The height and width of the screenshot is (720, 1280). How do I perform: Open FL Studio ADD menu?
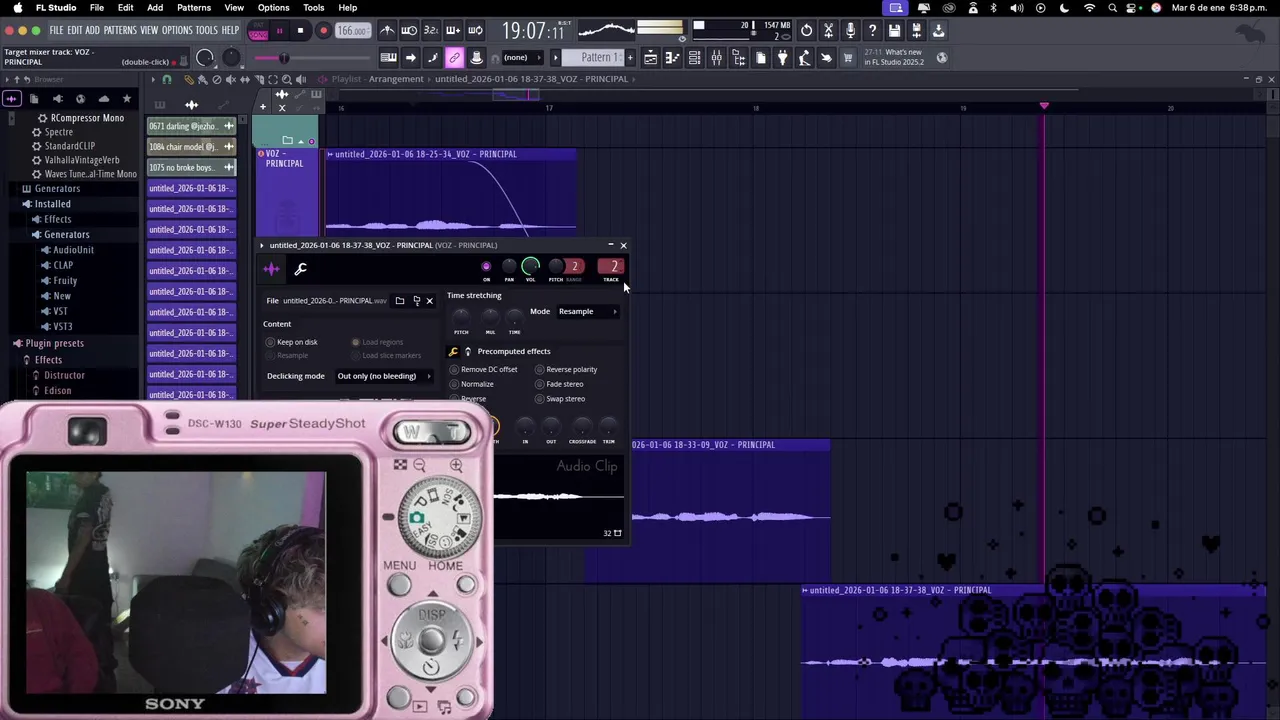click(x=92, y=30)
